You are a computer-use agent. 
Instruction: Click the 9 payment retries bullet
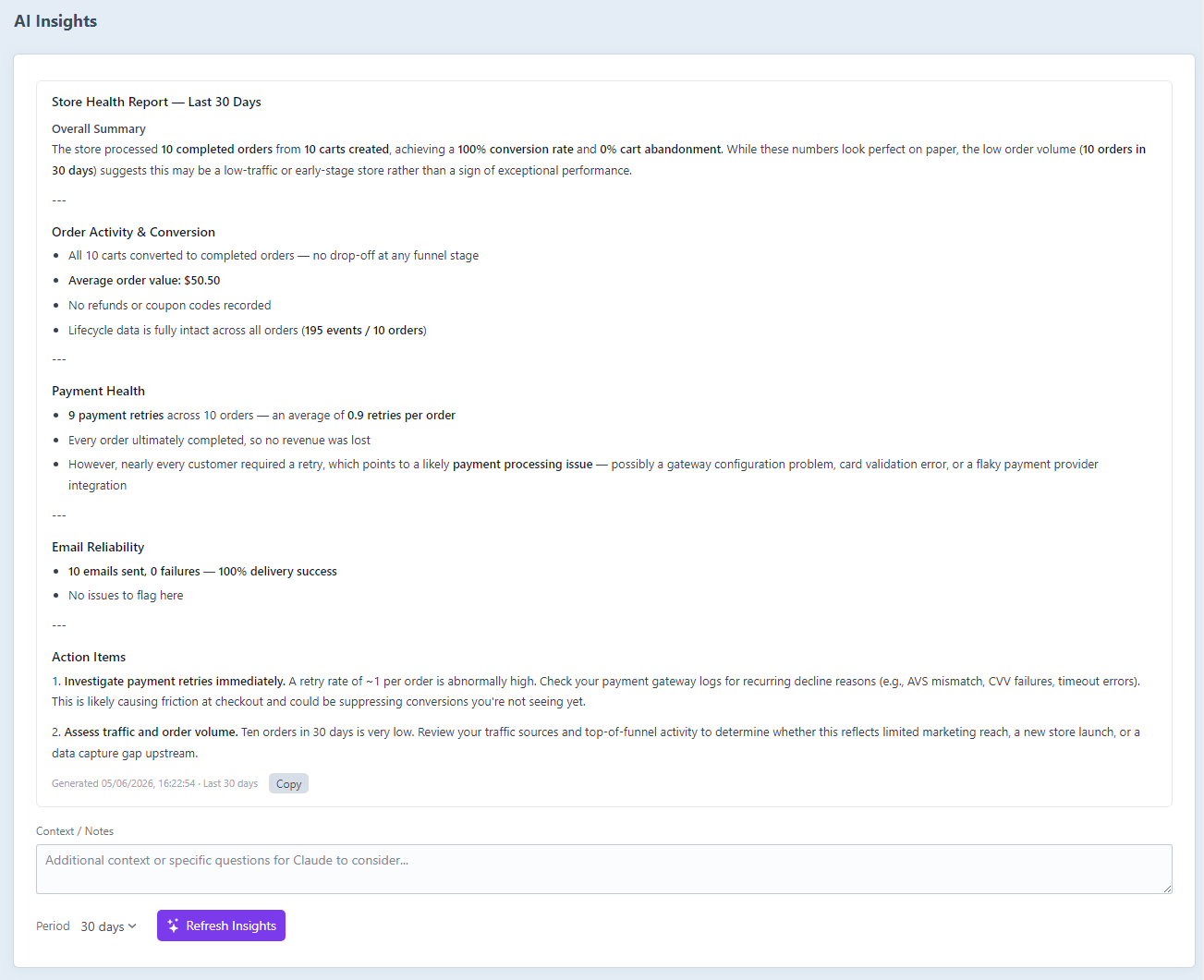tap(261, 415)
